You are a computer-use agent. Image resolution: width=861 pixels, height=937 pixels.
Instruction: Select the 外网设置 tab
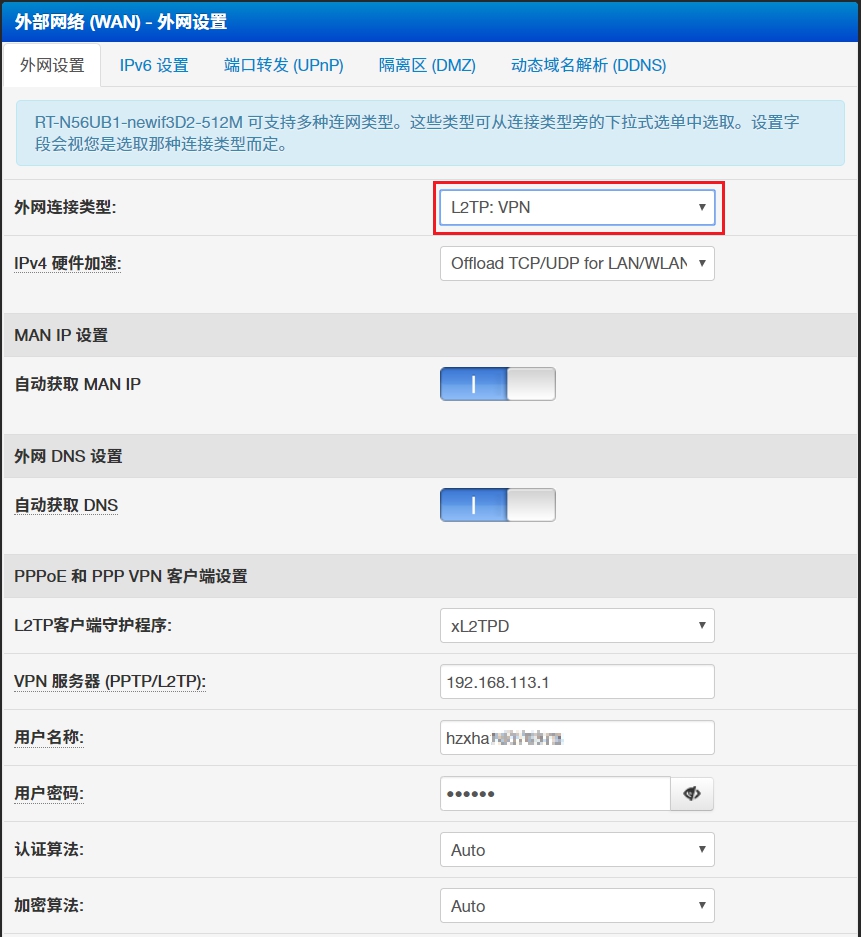point(51,65)
